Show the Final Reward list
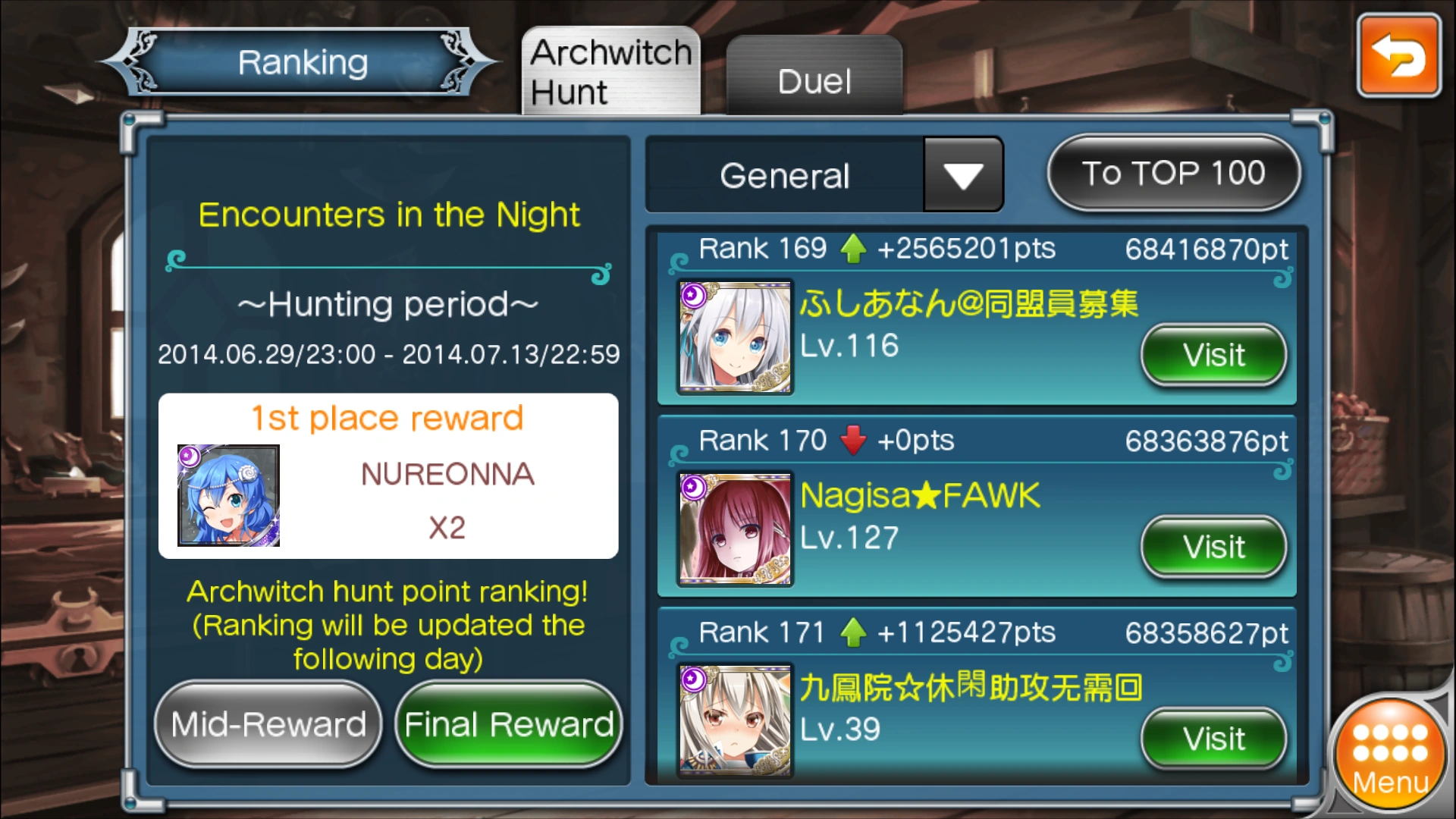Screen dimensions: 1456x819 pyautogui.click(x=509, y=724)
